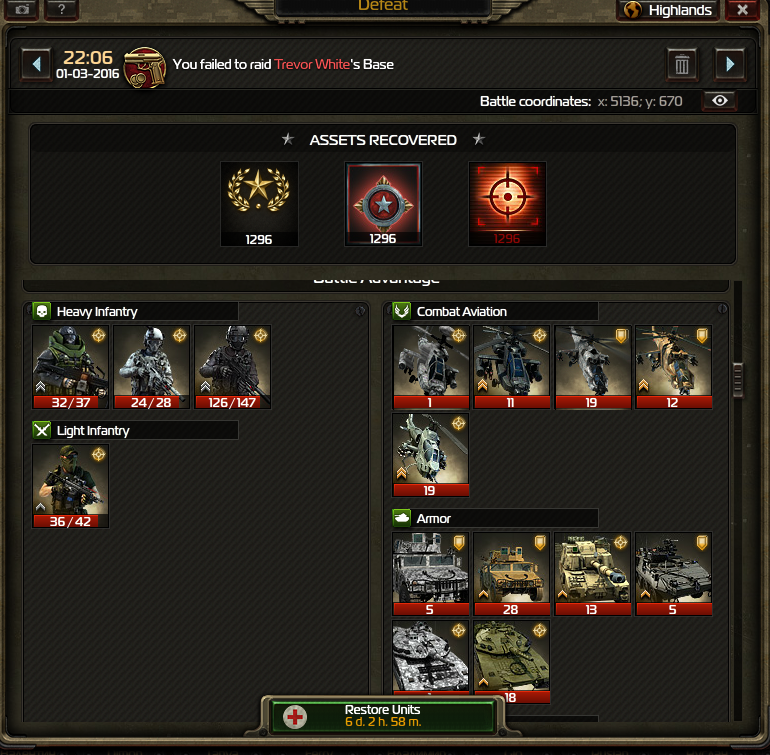Click the Heavy Infantry skull icon
This screenshot has height=755, width=770.
coord(42,311)
